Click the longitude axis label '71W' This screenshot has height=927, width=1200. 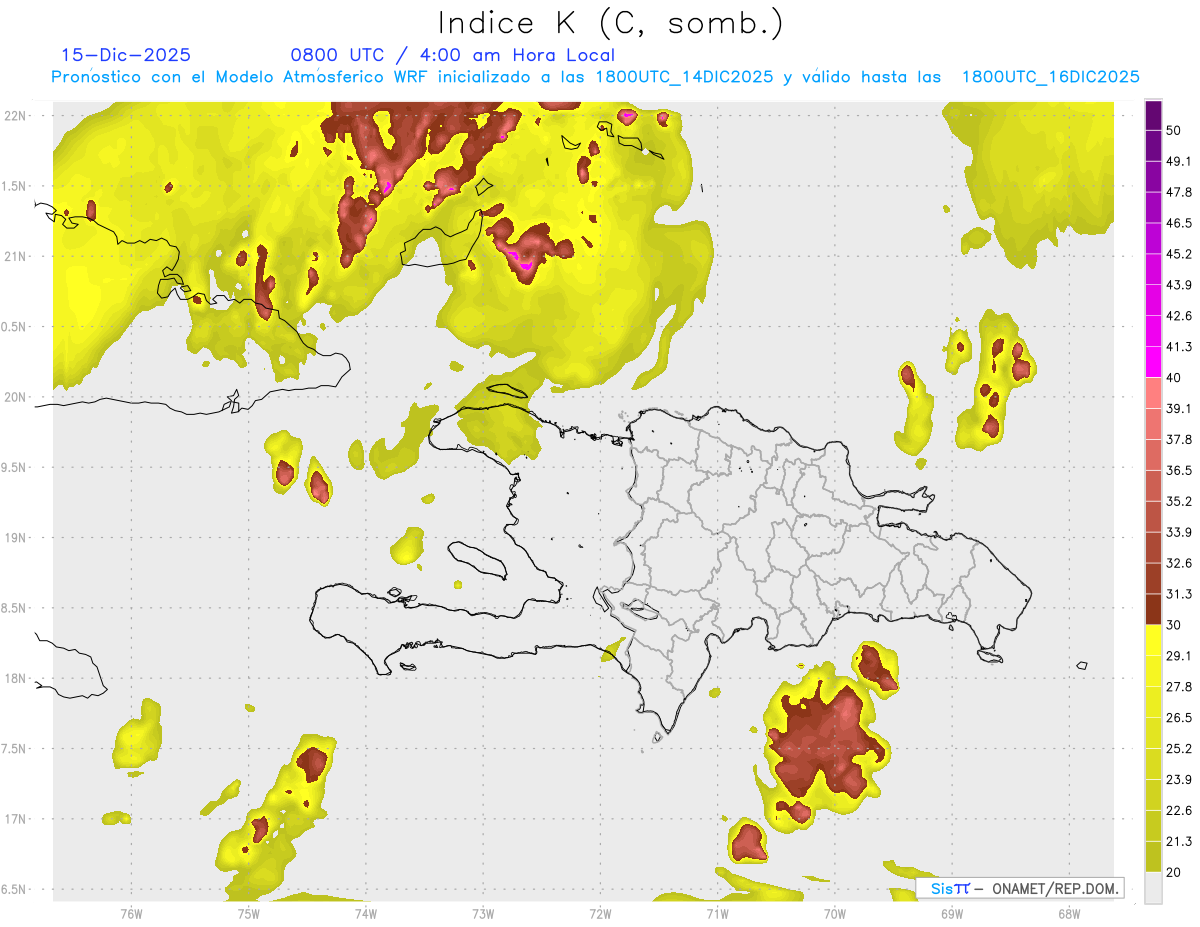pyautogui.click(x=717, y=914)
